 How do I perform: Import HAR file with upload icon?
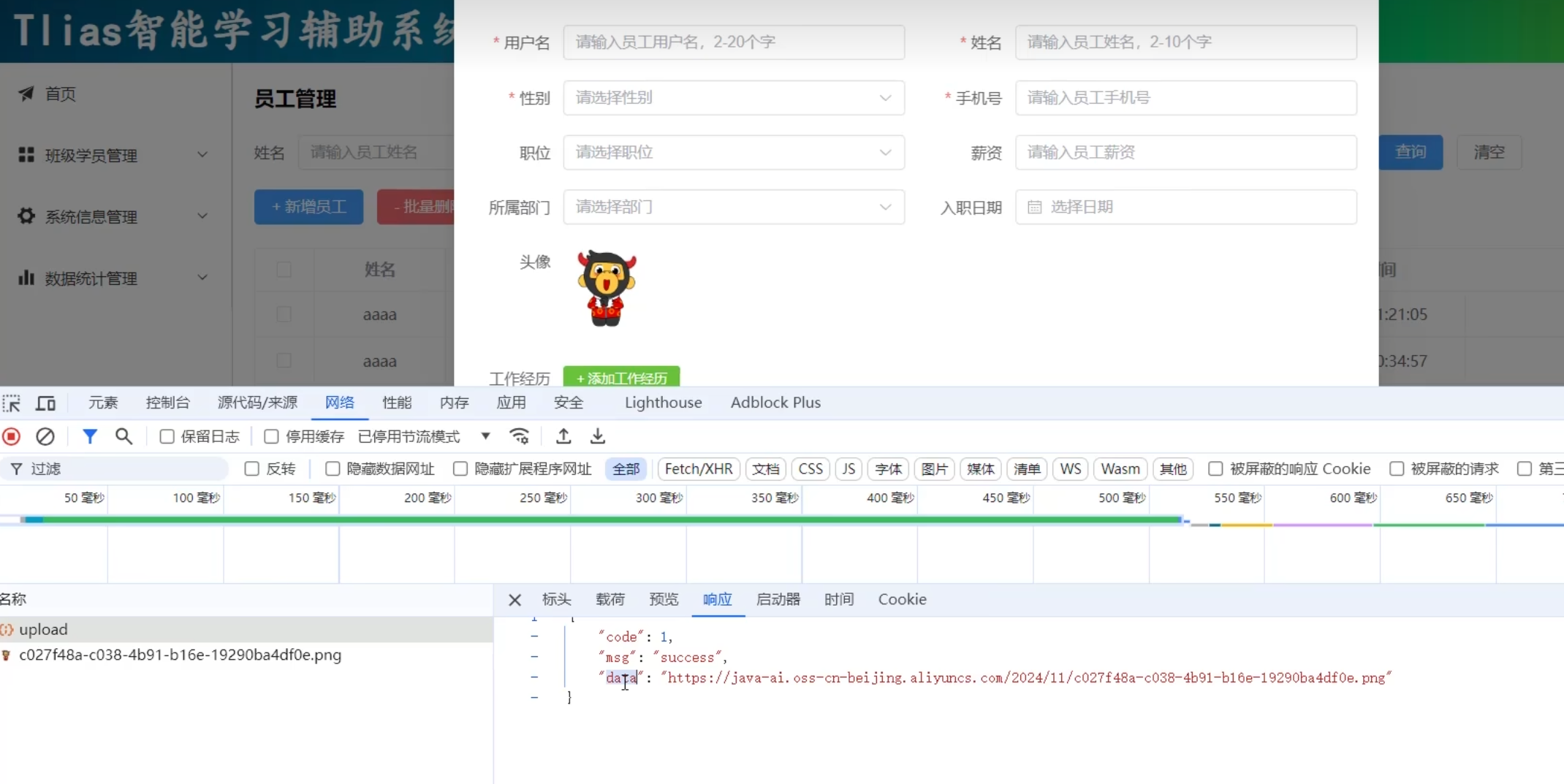[563, 437]
